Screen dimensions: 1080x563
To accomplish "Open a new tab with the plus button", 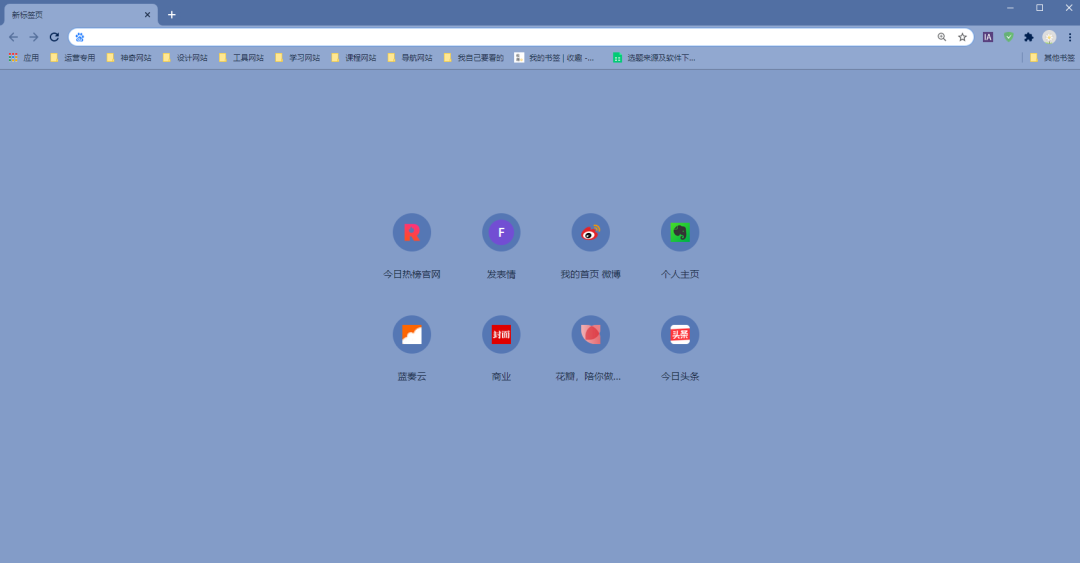I will [172, 15].
